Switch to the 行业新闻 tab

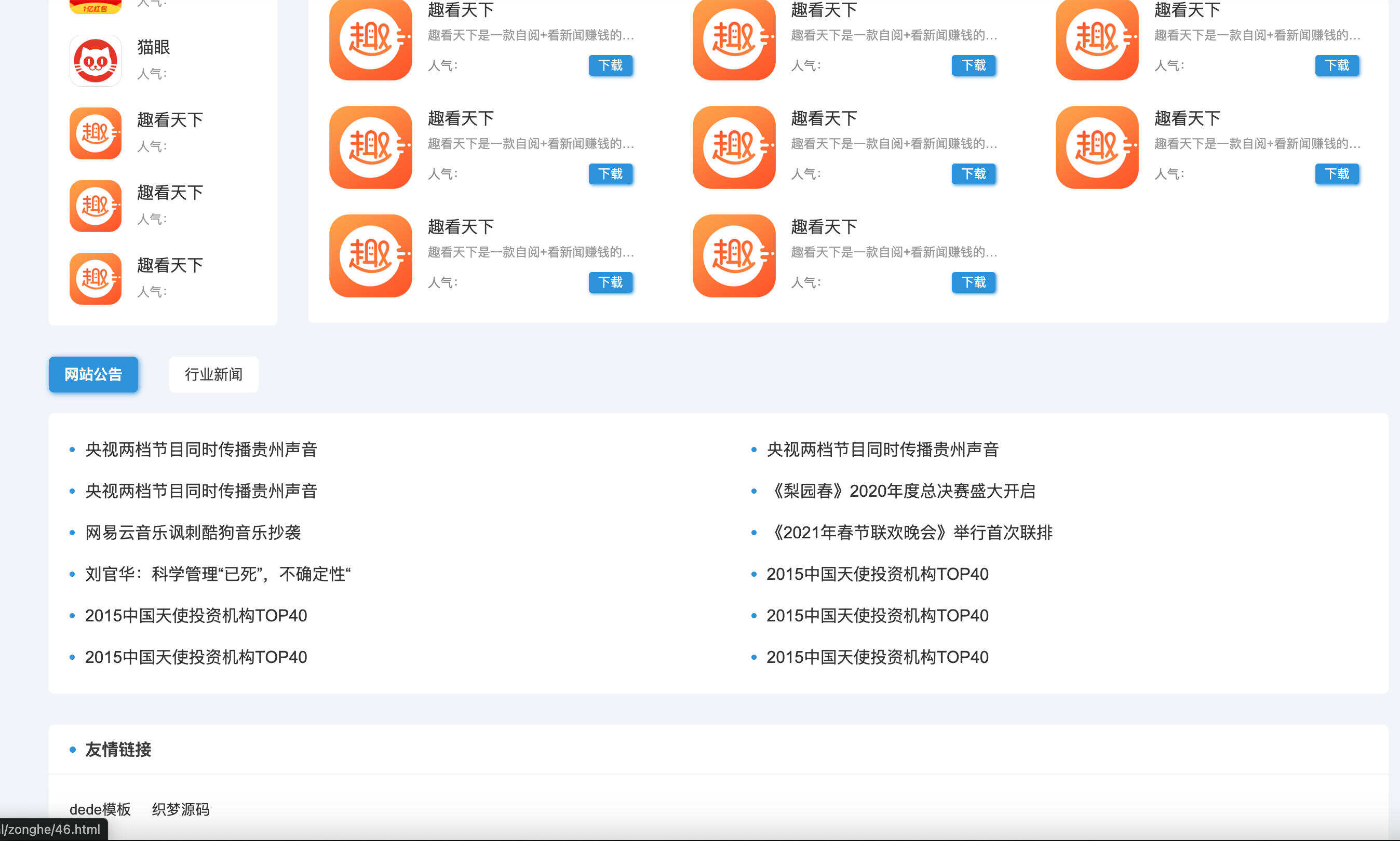point(213,374)
